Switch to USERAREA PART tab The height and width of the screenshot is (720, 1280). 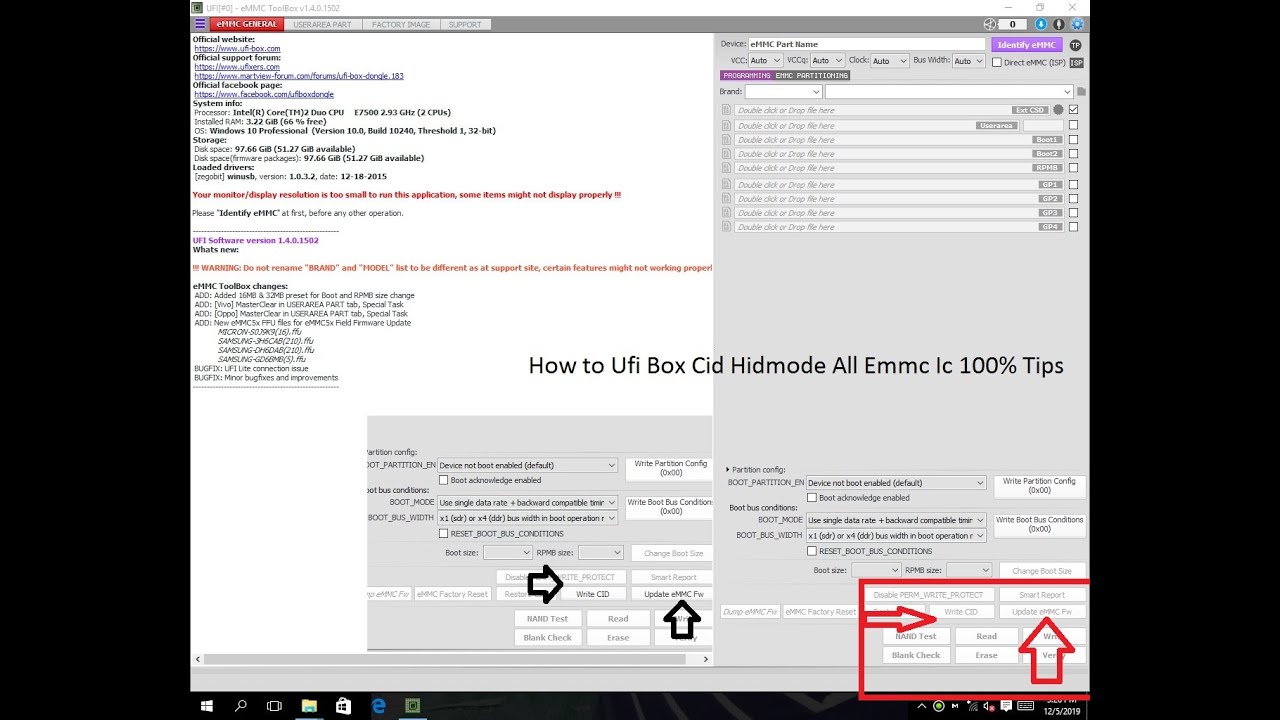[x=322, y=24]
